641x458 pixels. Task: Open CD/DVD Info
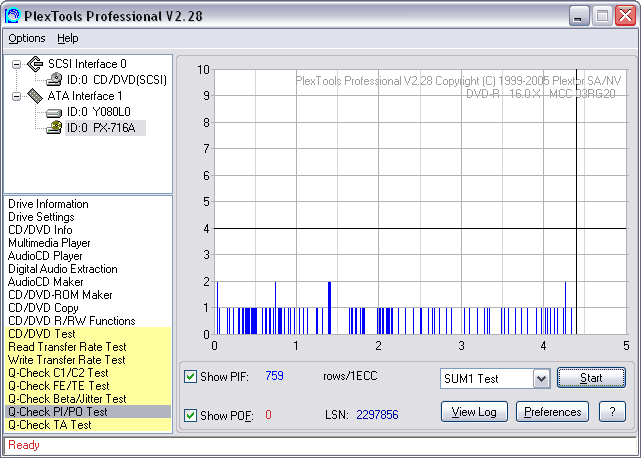[x=40, y=230]
